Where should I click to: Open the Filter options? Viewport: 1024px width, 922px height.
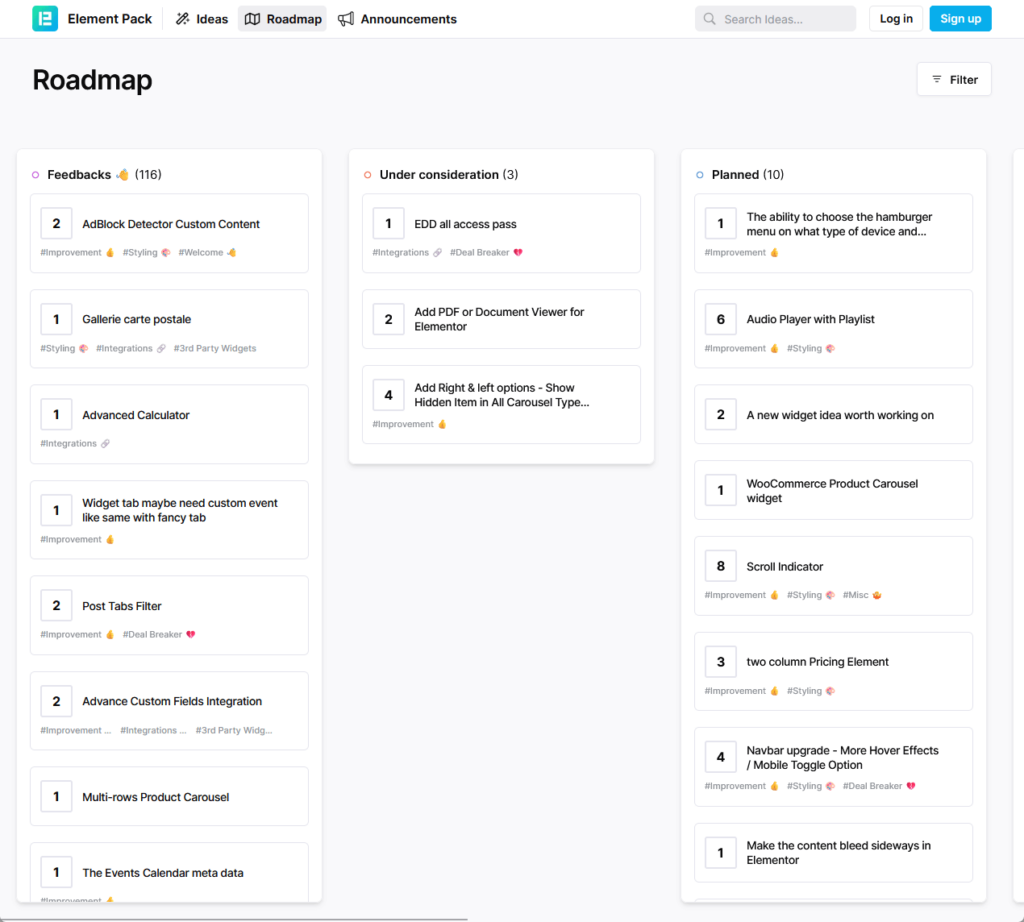[x=954, y=80]
